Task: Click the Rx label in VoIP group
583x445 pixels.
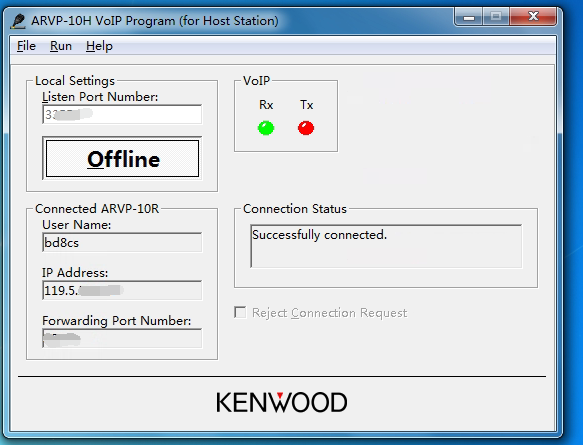Action: [x=266, y=105]
